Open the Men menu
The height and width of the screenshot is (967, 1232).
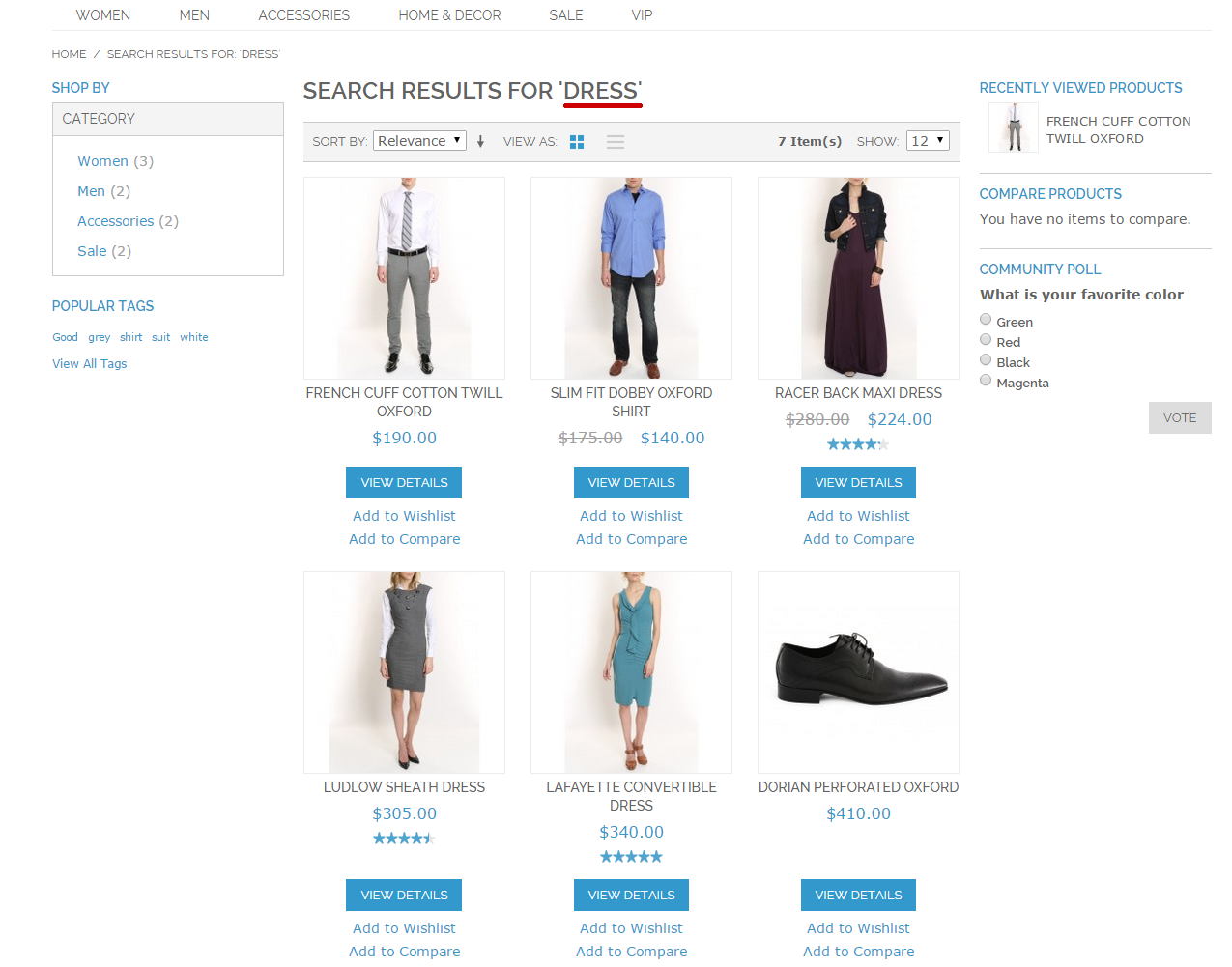[x=194, y=15]
